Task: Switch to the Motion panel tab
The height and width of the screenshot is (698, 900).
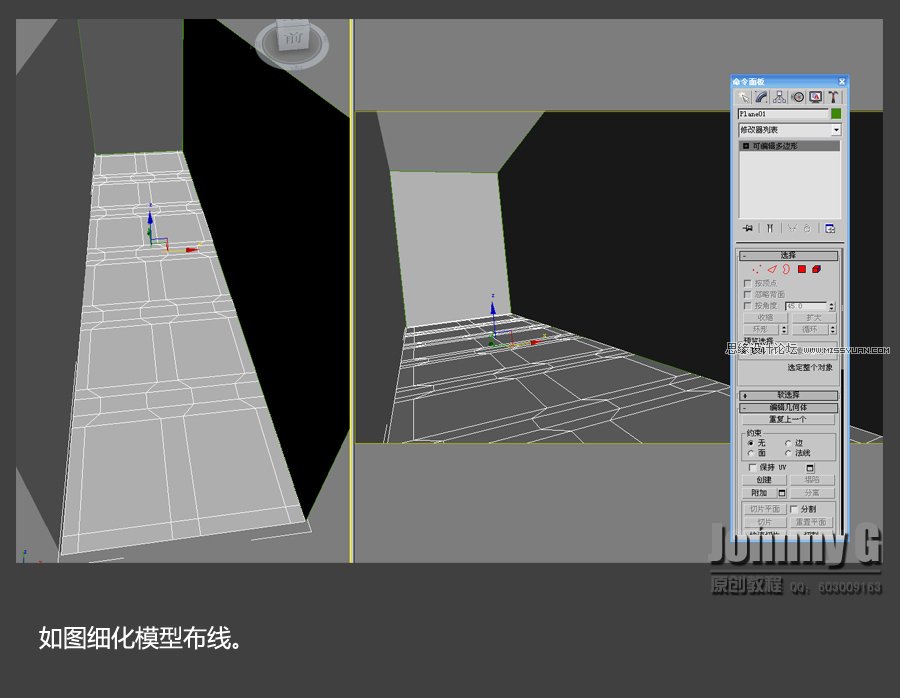Action: [x=798, y=96]
